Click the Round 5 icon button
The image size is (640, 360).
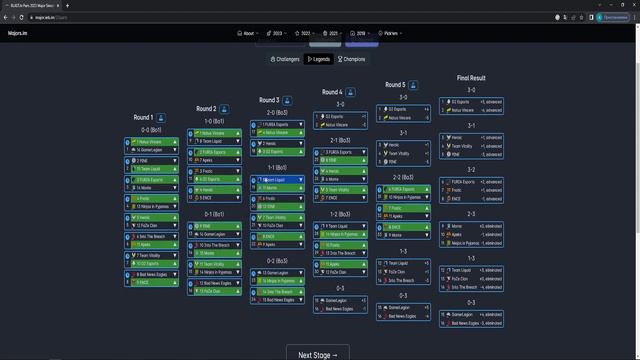[413, 85]
